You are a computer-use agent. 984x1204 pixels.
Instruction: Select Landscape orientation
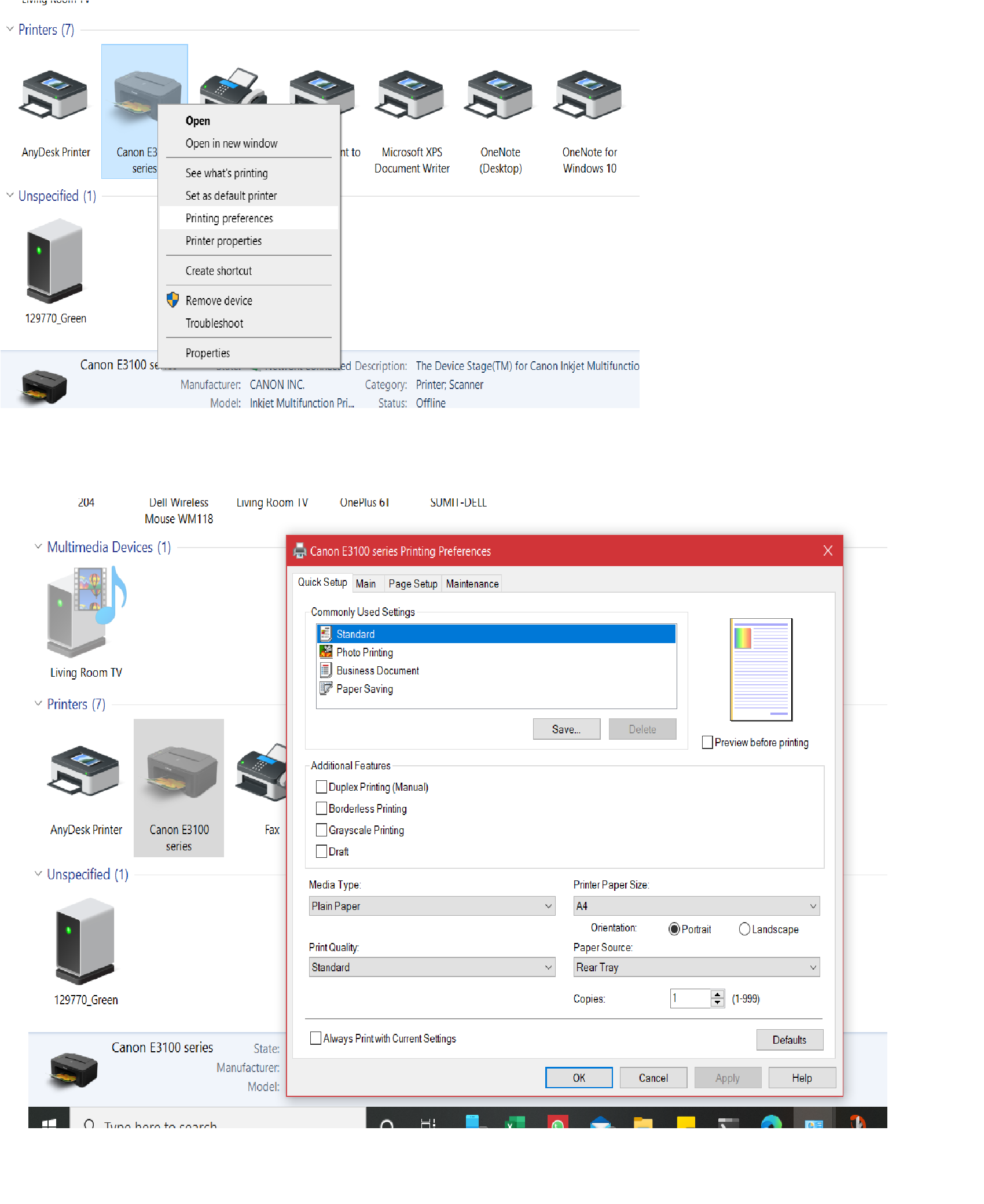(744, 929)
